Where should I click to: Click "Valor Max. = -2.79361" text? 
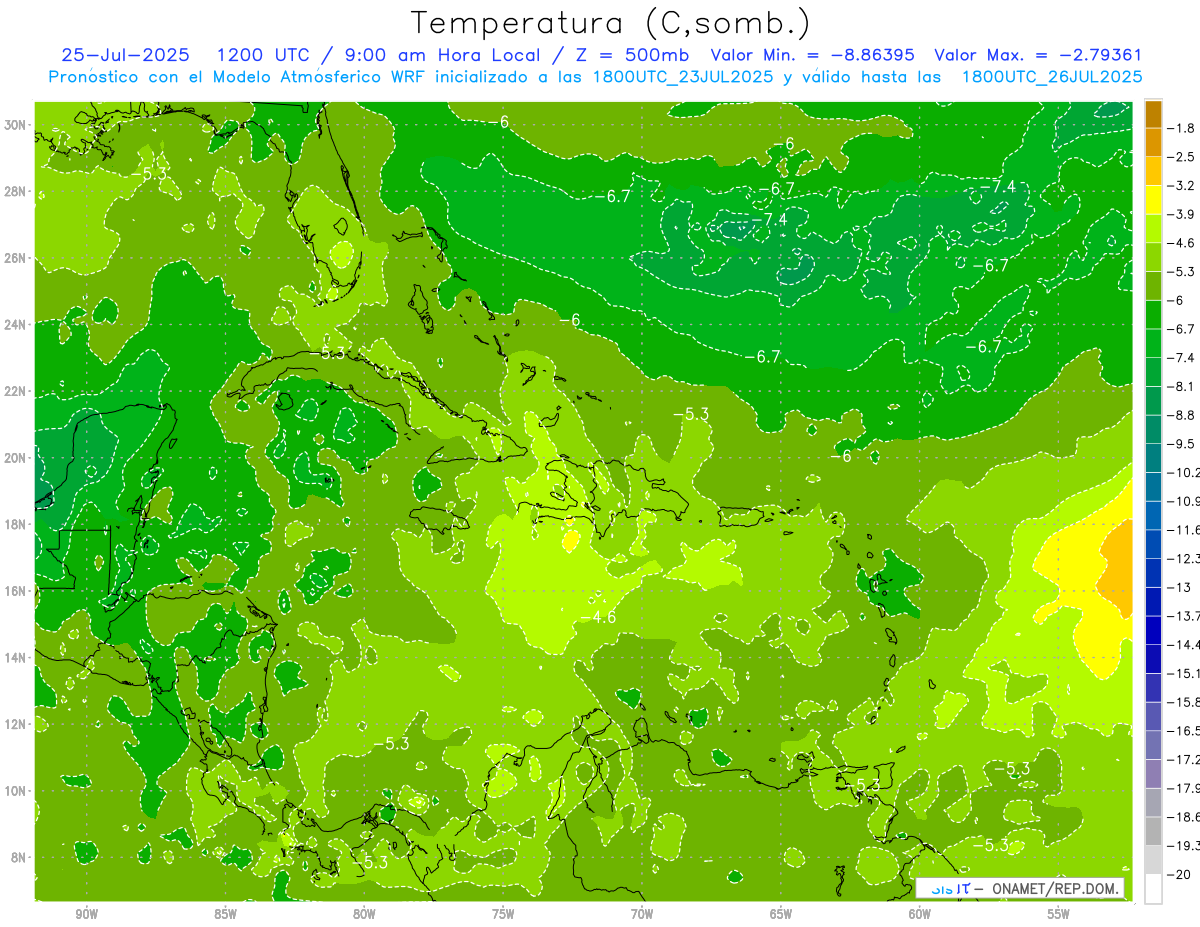(x=1037, y=55)
